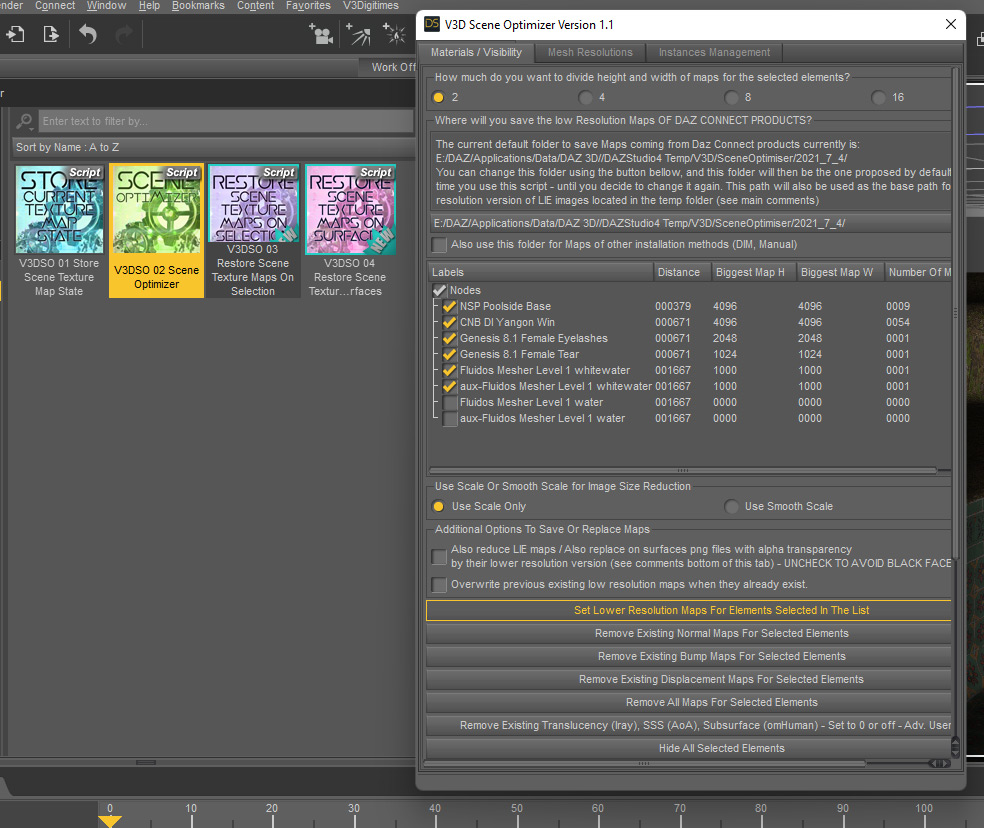Enable also use this folder for other installation methods
Image resolution: width=984 pixels, height=828 pixels.
(439, 244)
